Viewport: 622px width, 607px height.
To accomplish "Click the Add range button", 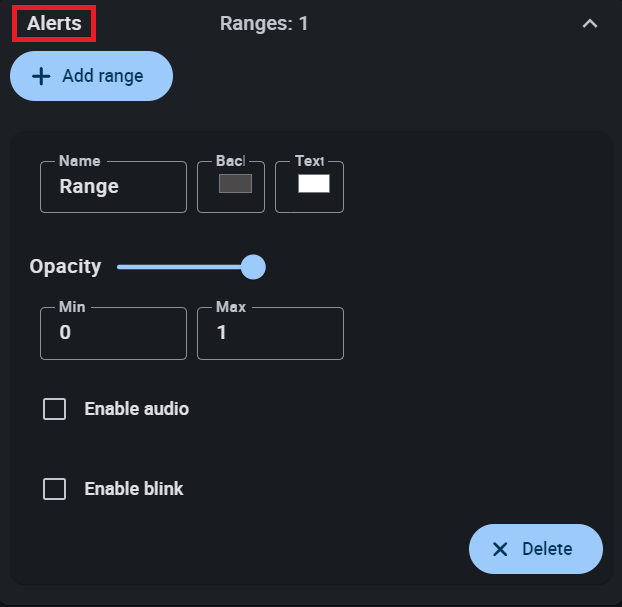I will [x=91, y=76].
